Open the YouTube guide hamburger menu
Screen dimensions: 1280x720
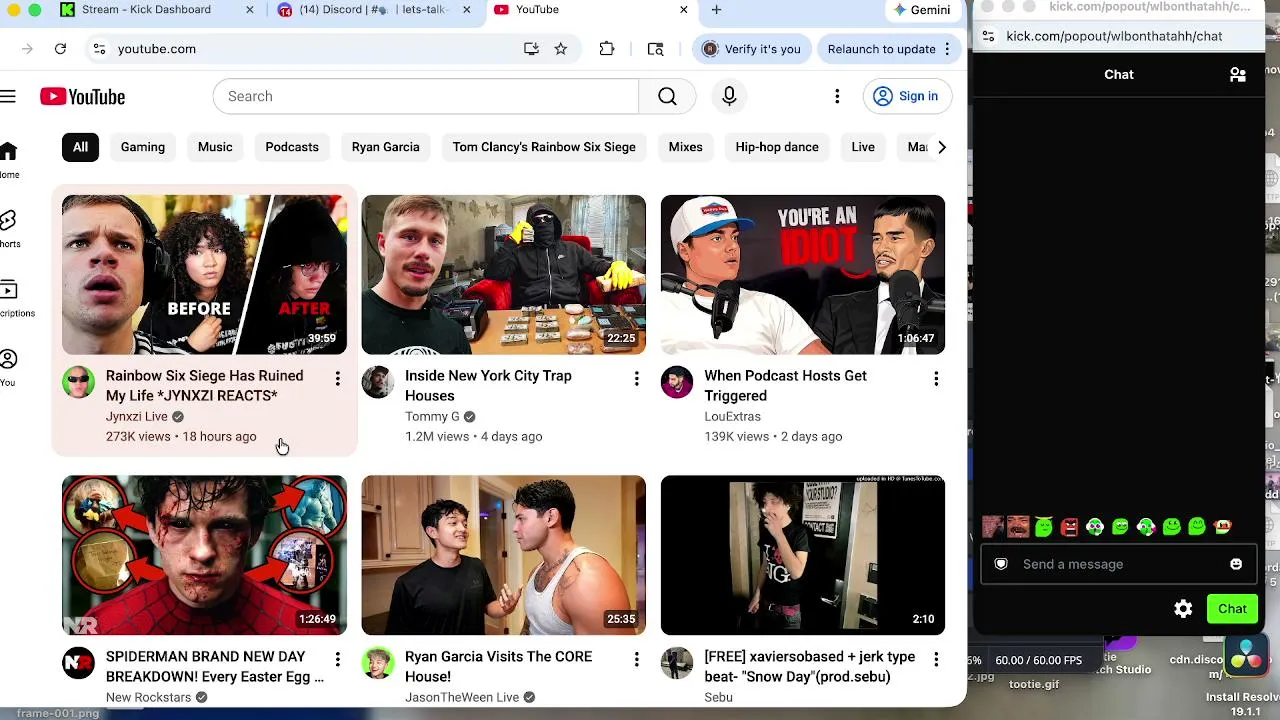coord(8,96)
